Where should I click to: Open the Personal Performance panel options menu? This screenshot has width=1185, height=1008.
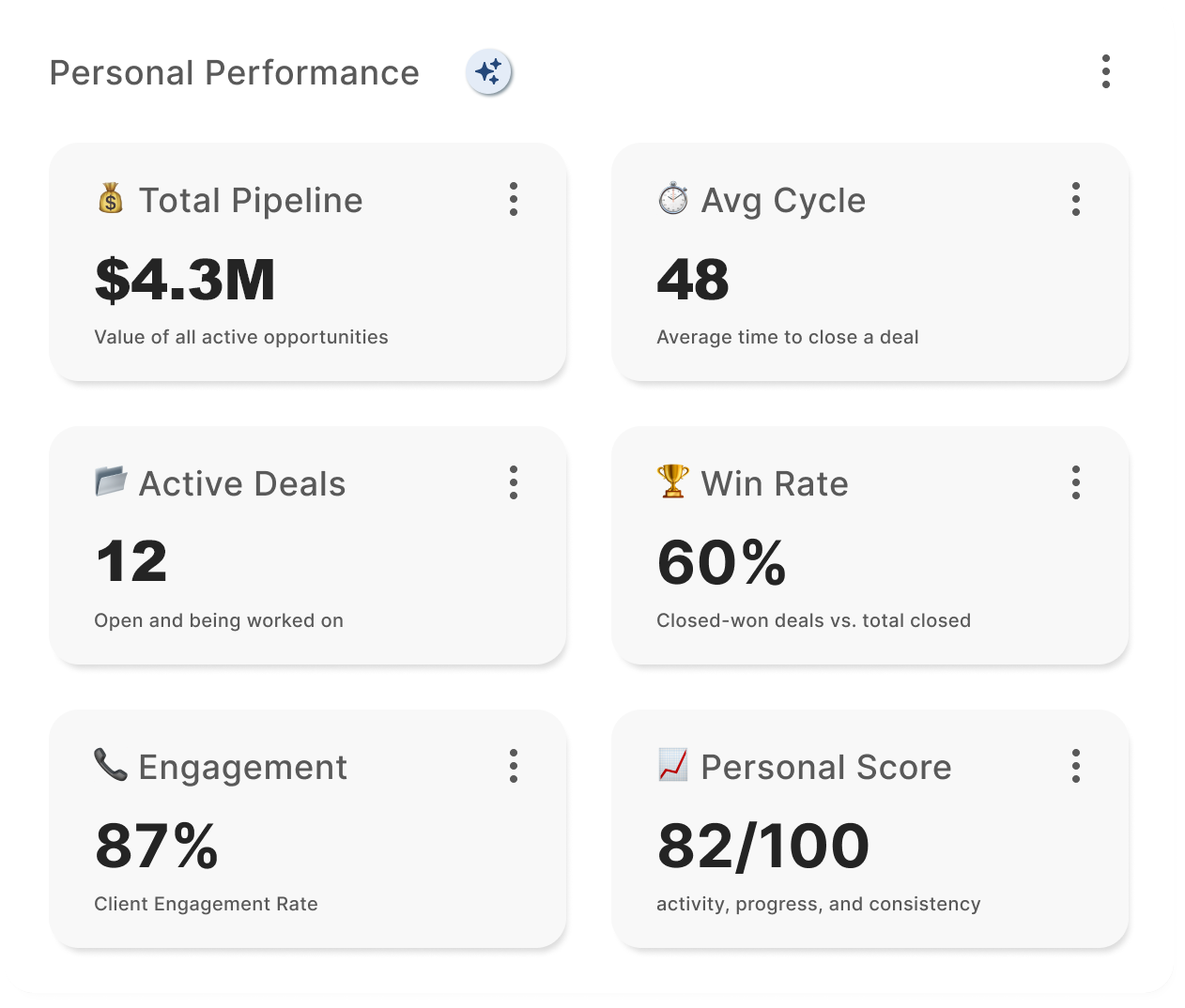(1105, 71)
